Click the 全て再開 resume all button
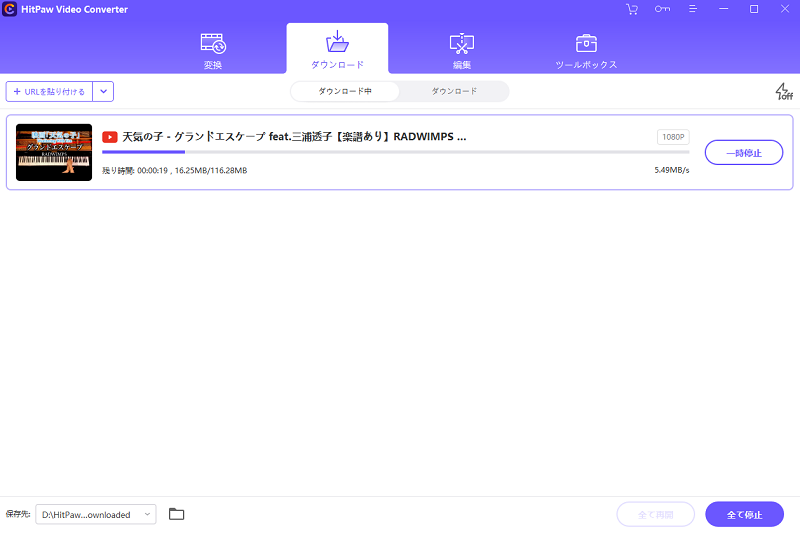 point(656,514)
